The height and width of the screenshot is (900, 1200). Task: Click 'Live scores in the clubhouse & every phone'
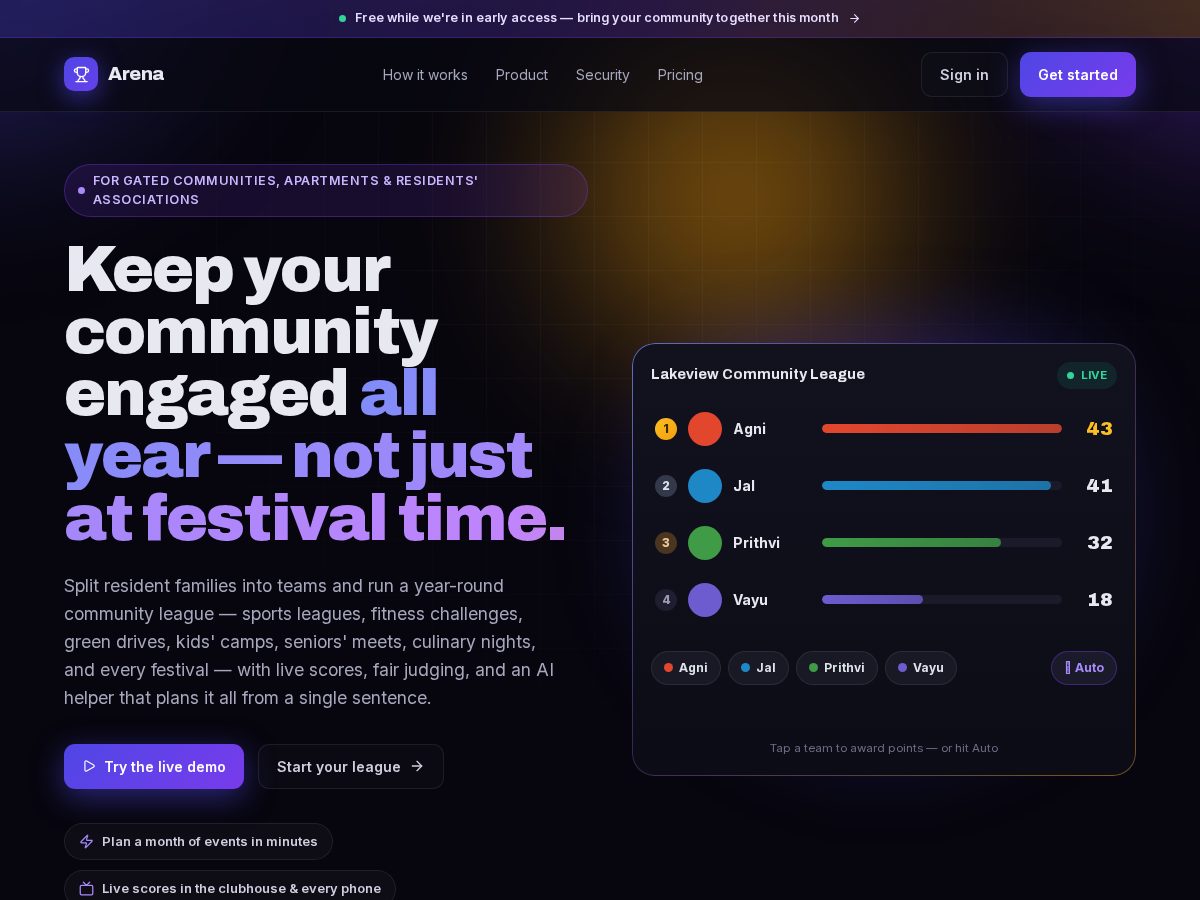coord(241,889)
